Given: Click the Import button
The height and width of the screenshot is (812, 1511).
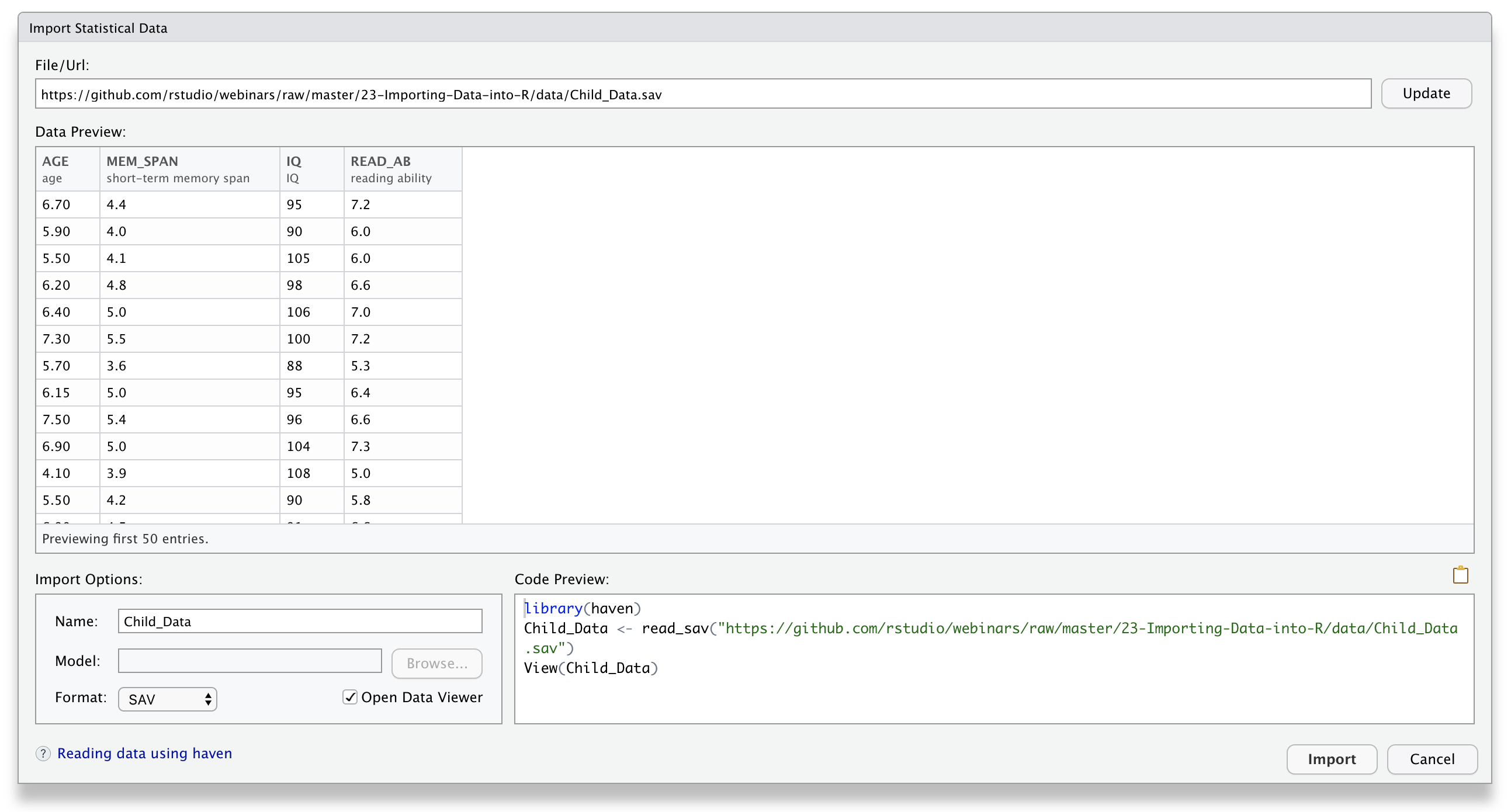Looking at the screenshot, I should tap(1332, 759).
